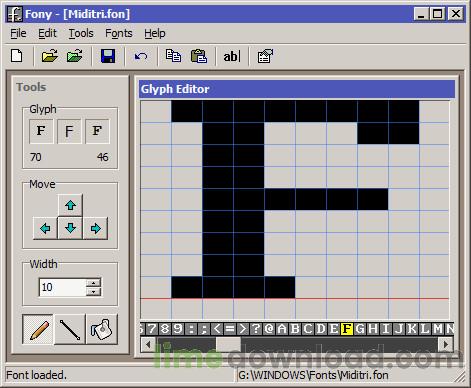This screenshot has height=388, width=471.
Task: Select character @ in the strip
Action: point(269,329)
